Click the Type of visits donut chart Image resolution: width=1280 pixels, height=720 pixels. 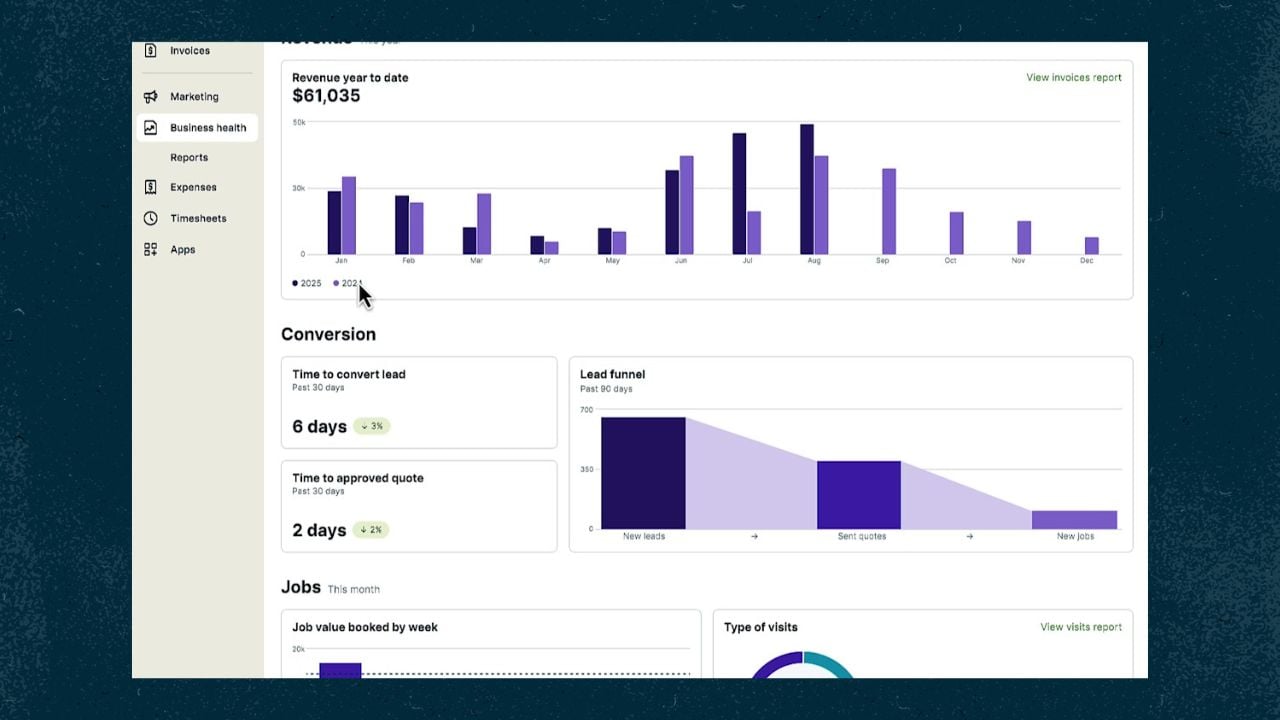[x=803, y=664]
